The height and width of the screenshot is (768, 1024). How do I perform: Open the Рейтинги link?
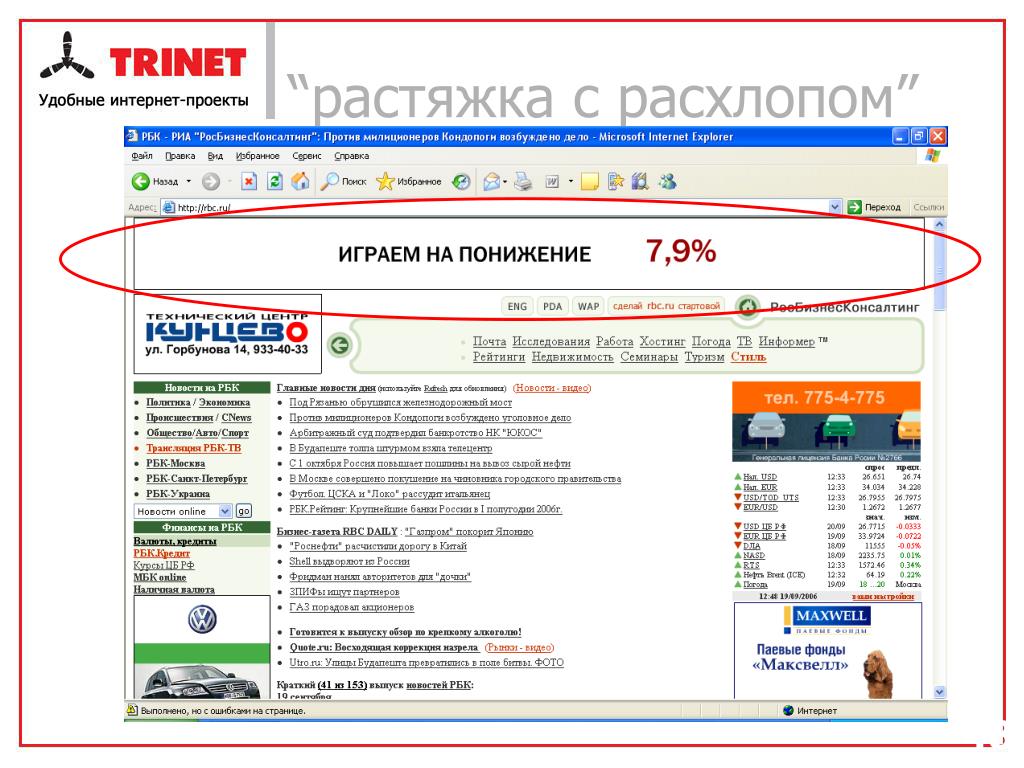(499, 357)
